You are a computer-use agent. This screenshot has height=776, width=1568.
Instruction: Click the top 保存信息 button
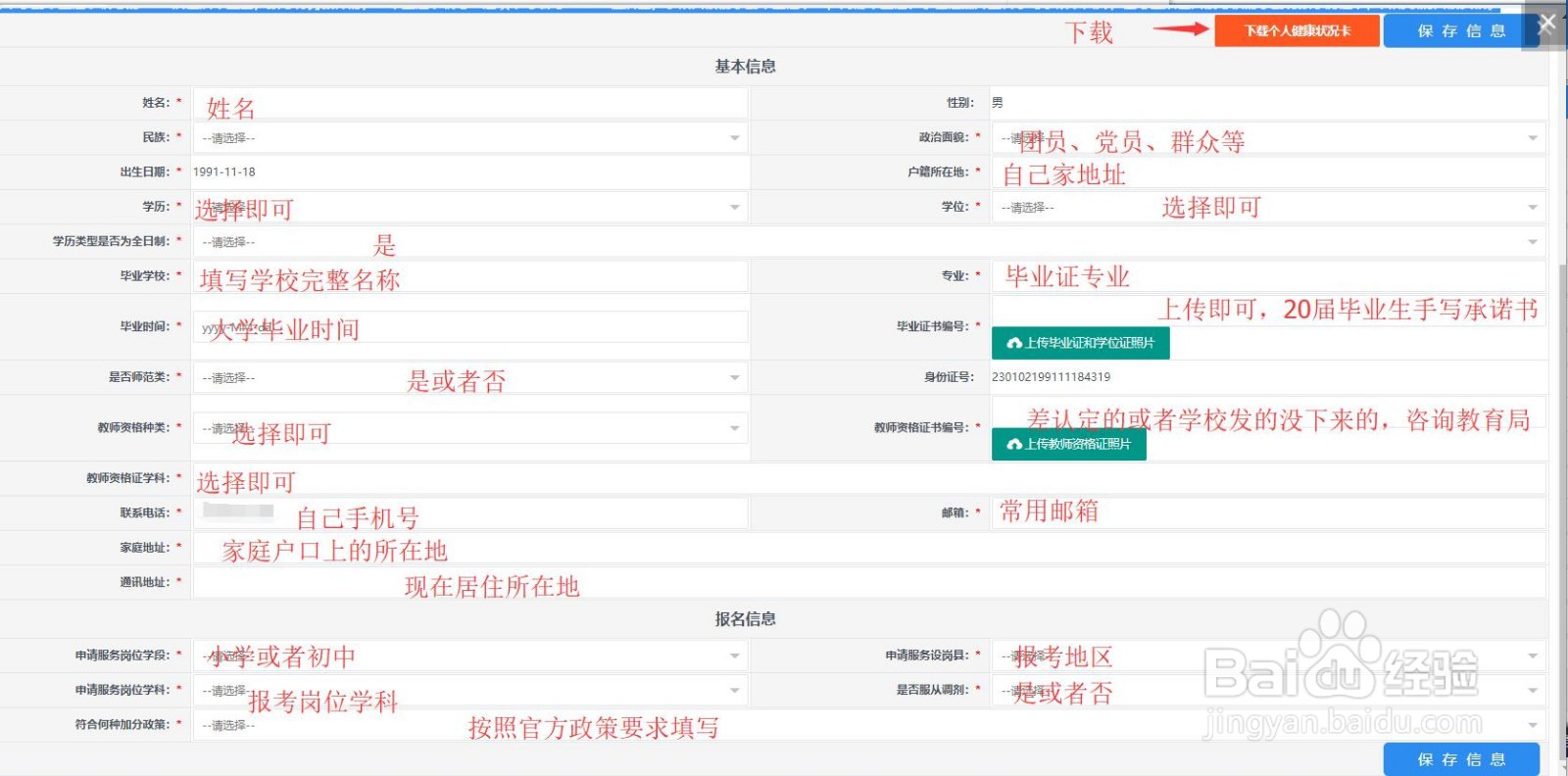pyautogui.click(x=1460, y=31)
